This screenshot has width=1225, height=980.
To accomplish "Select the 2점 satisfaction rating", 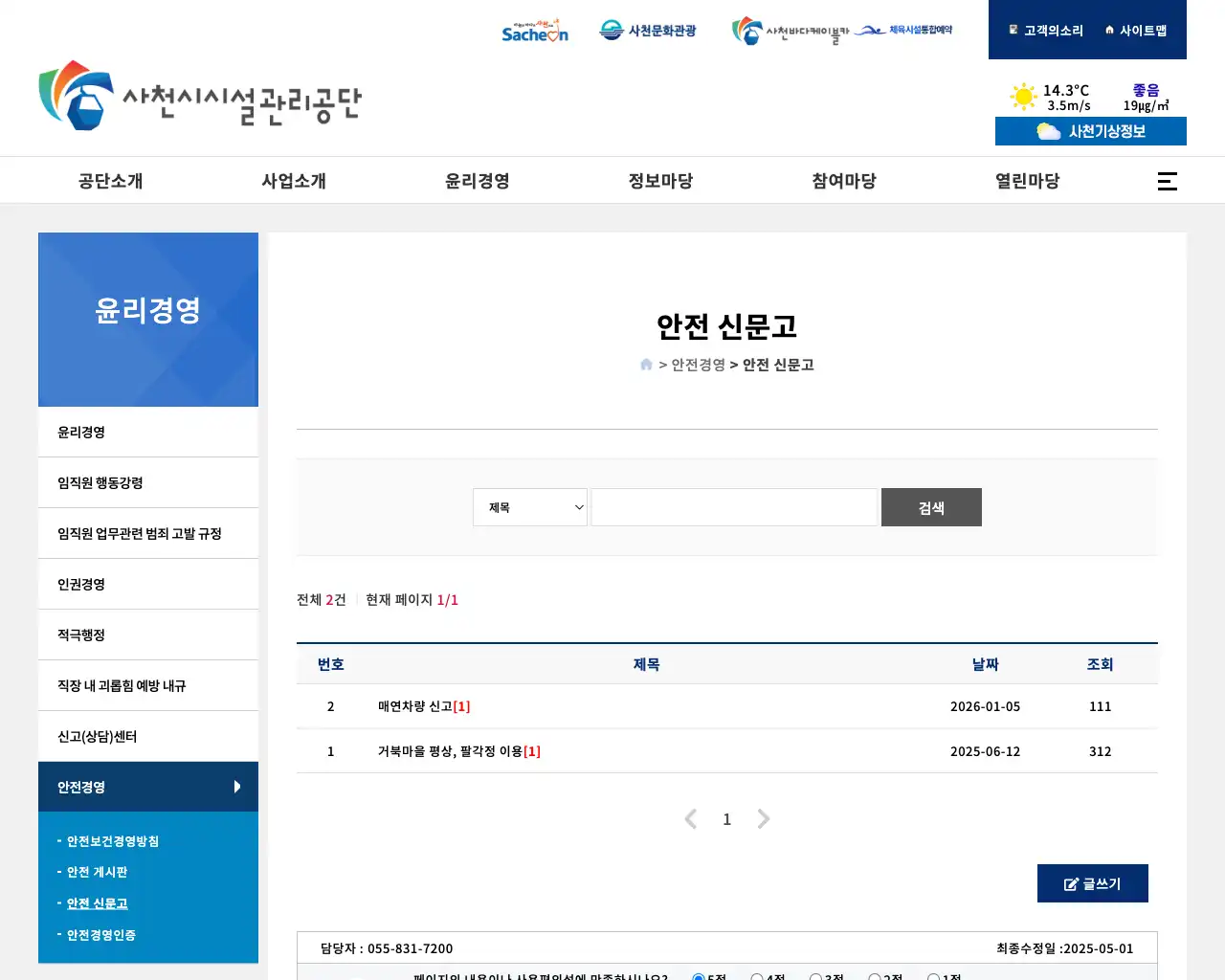I will tap(875, 977).
